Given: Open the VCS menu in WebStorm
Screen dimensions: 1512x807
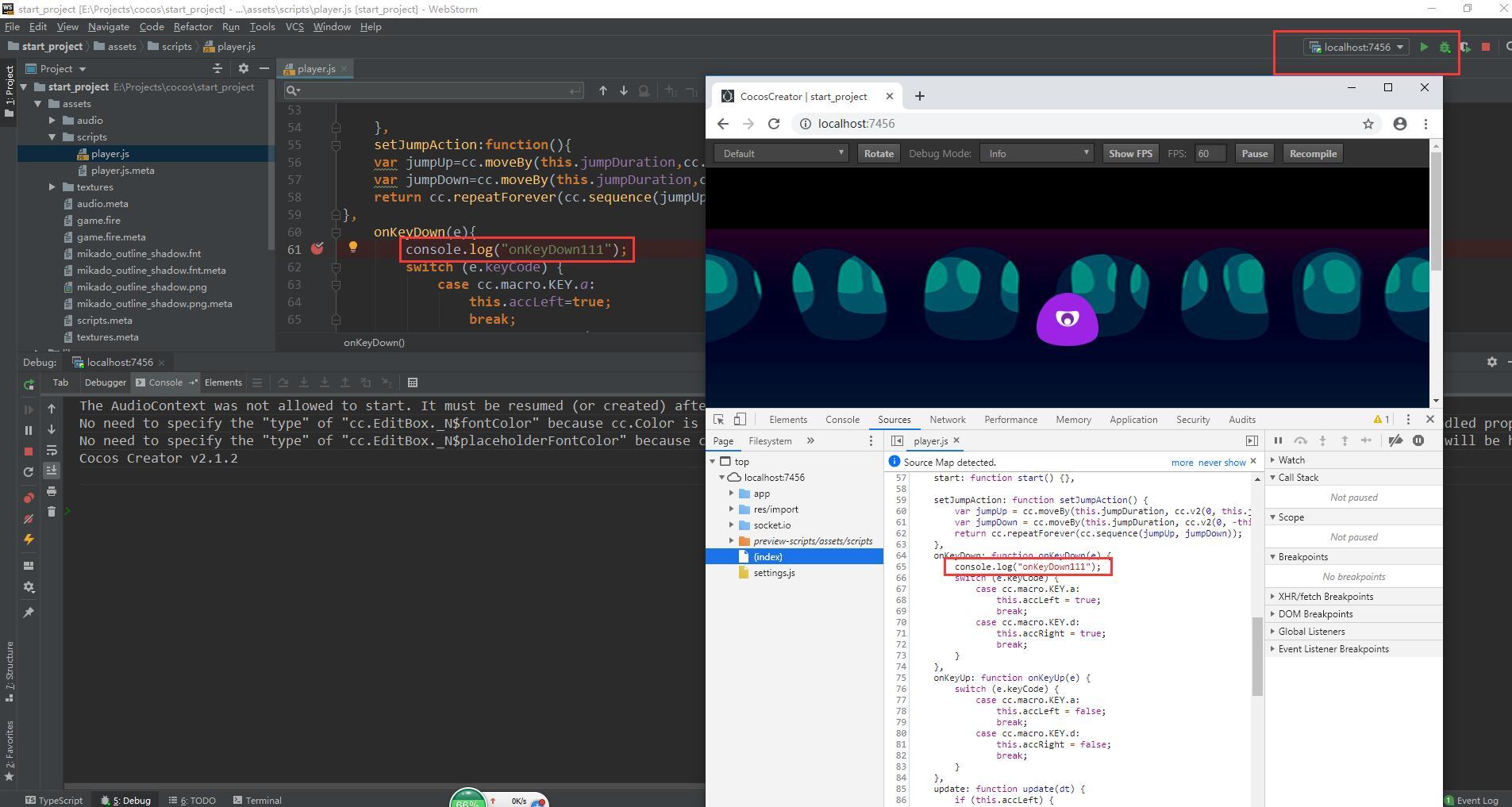Looking at the screenshot, I should tap(294, 26).
